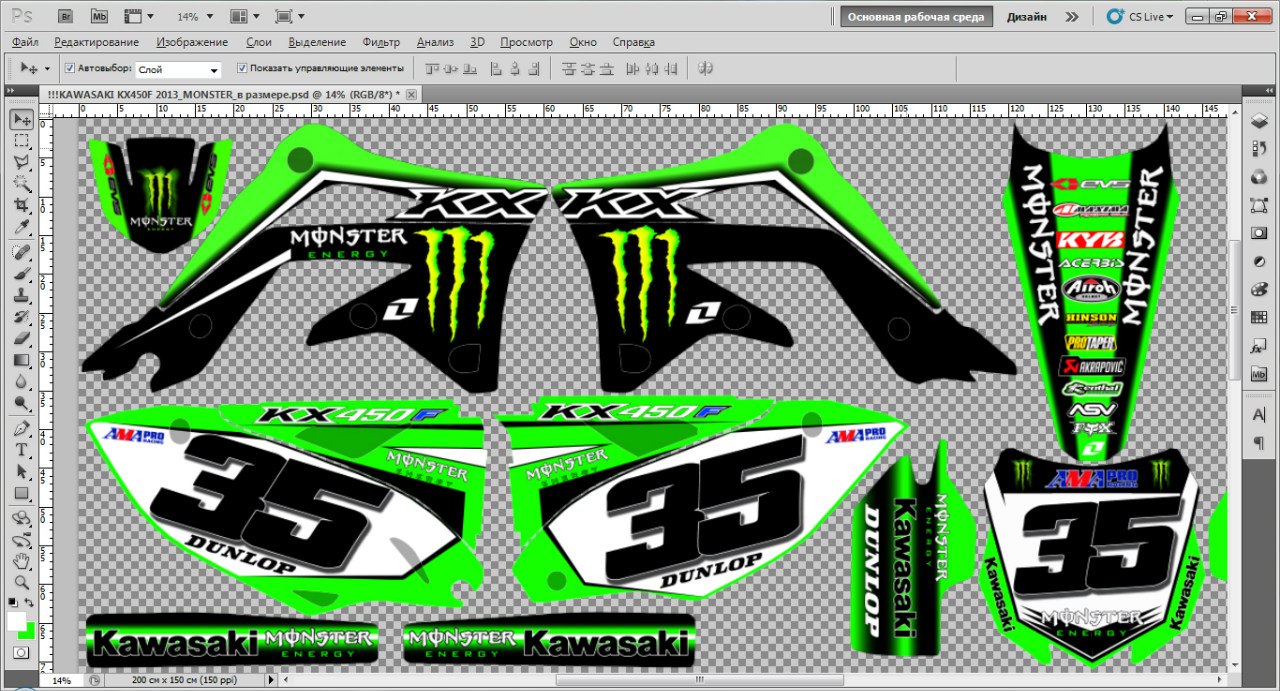This screenshot has width=1280, height=691.
Task: Toggle the Автовыбор checkbox
Action: (x=70, y=68)
